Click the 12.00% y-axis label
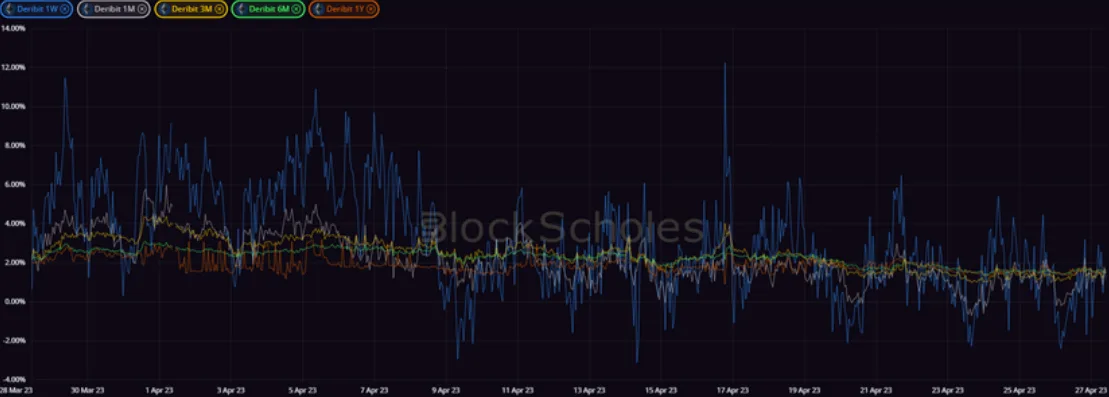The image size is (1109, 397). 13,67
